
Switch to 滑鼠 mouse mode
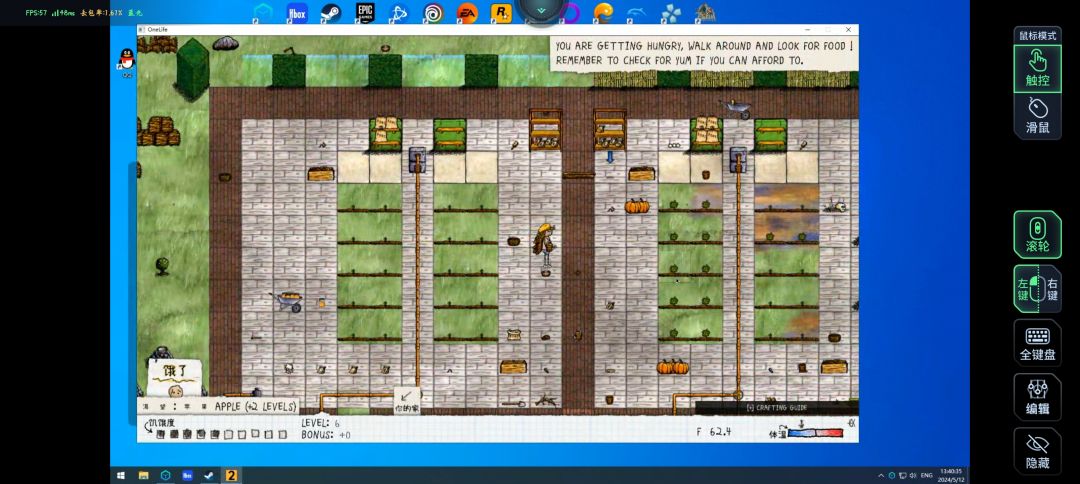coord(1037,116)
